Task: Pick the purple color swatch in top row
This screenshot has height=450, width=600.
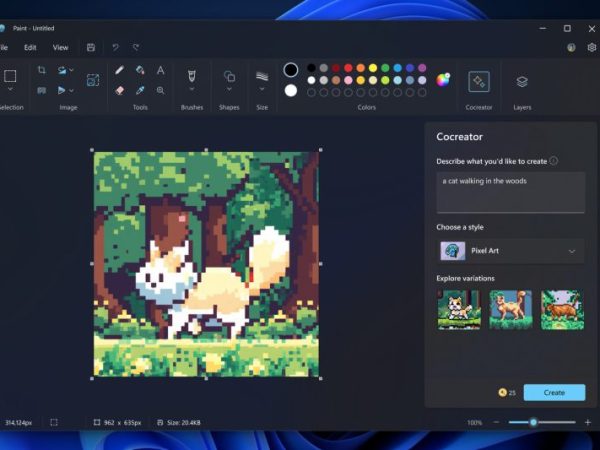Action: coord(422,68)
